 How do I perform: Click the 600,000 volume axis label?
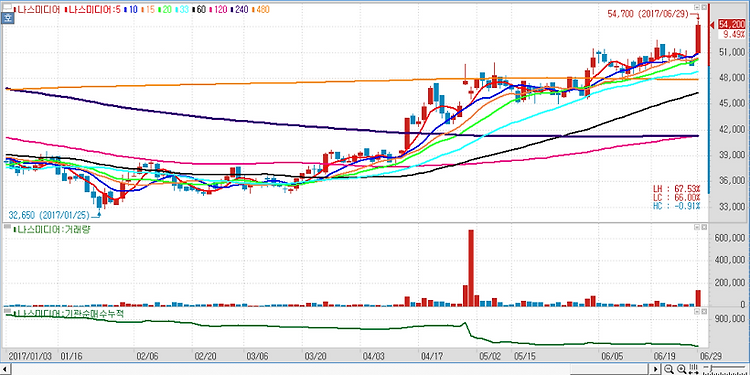730,239
